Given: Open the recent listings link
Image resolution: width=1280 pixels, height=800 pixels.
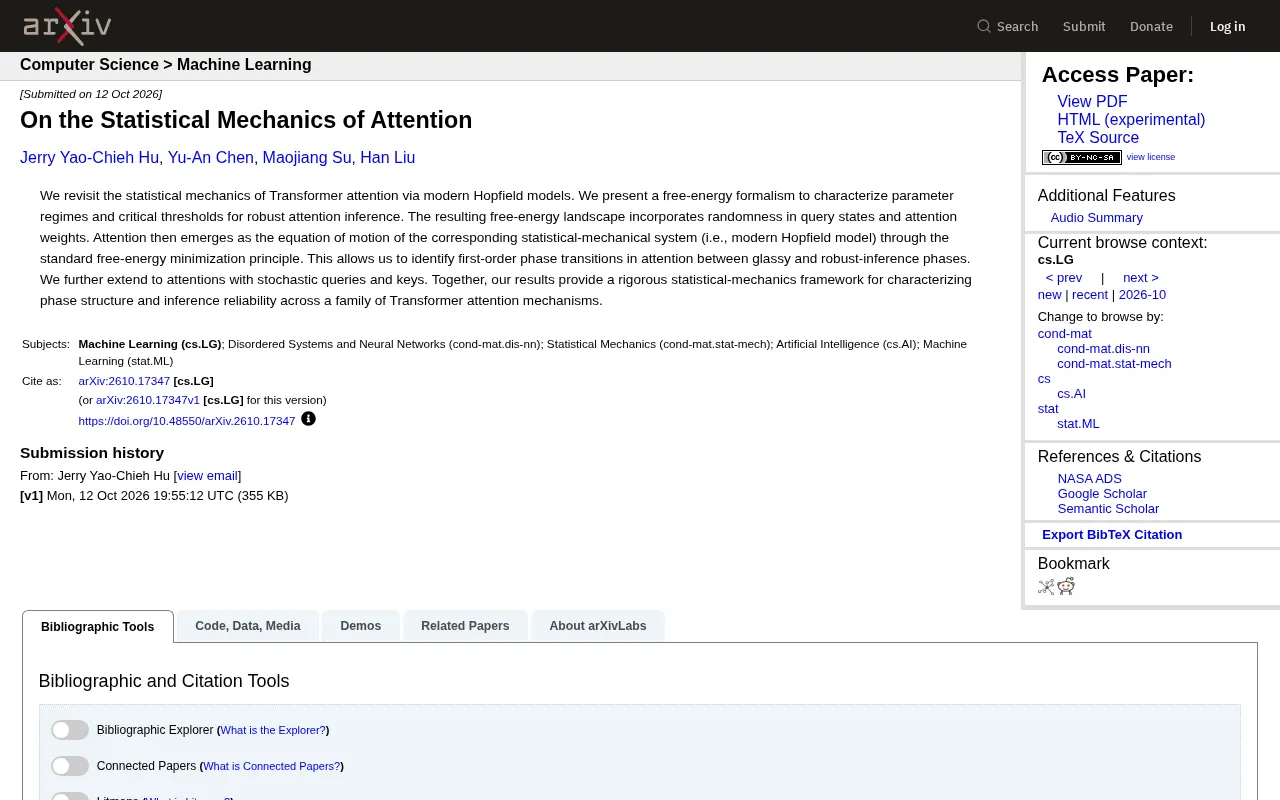Looking at the screenshot, I should coord(1090,295).
